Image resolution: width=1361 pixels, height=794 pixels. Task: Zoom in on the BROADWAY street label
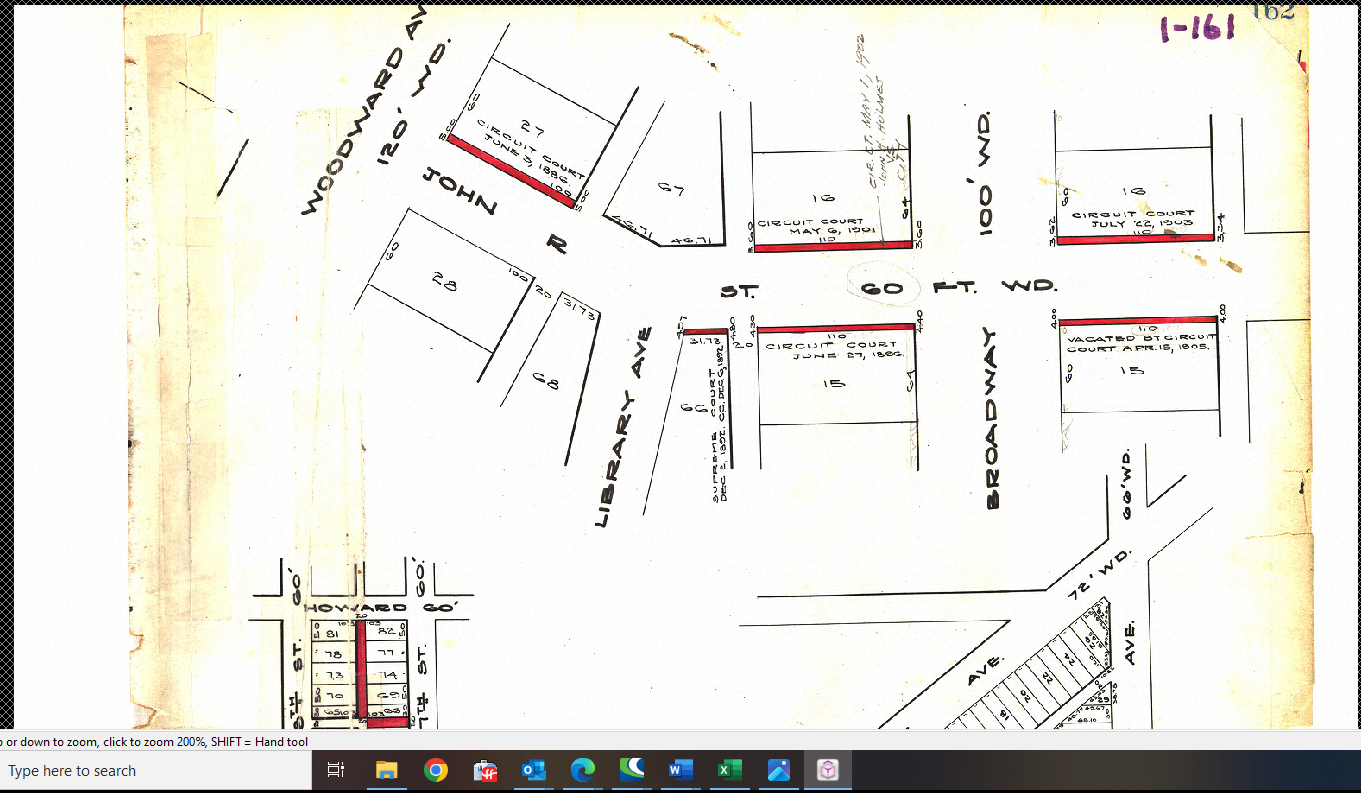[993, 418]
